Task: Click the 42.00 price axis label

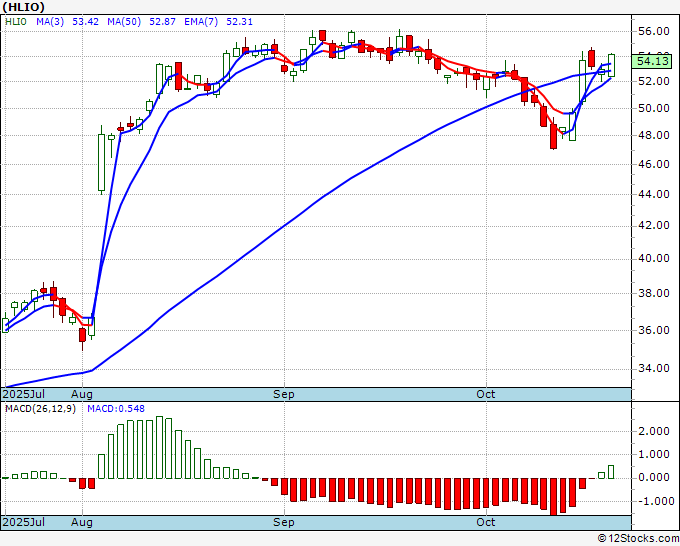Action: coord(653,226)
